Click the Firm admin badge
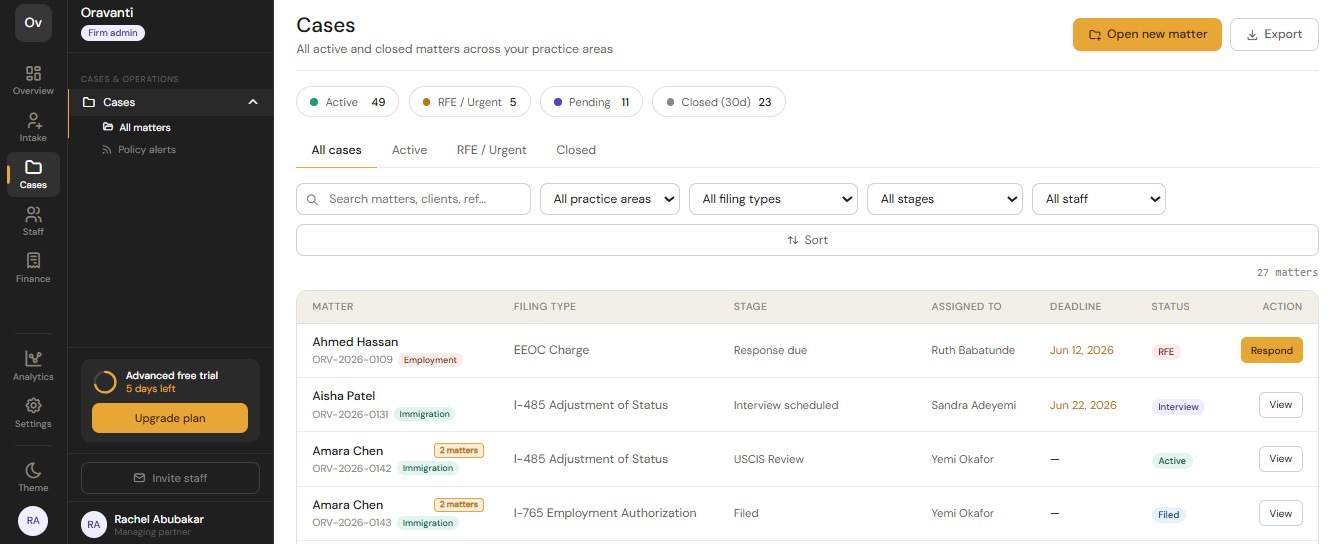 tap(113, 33)
